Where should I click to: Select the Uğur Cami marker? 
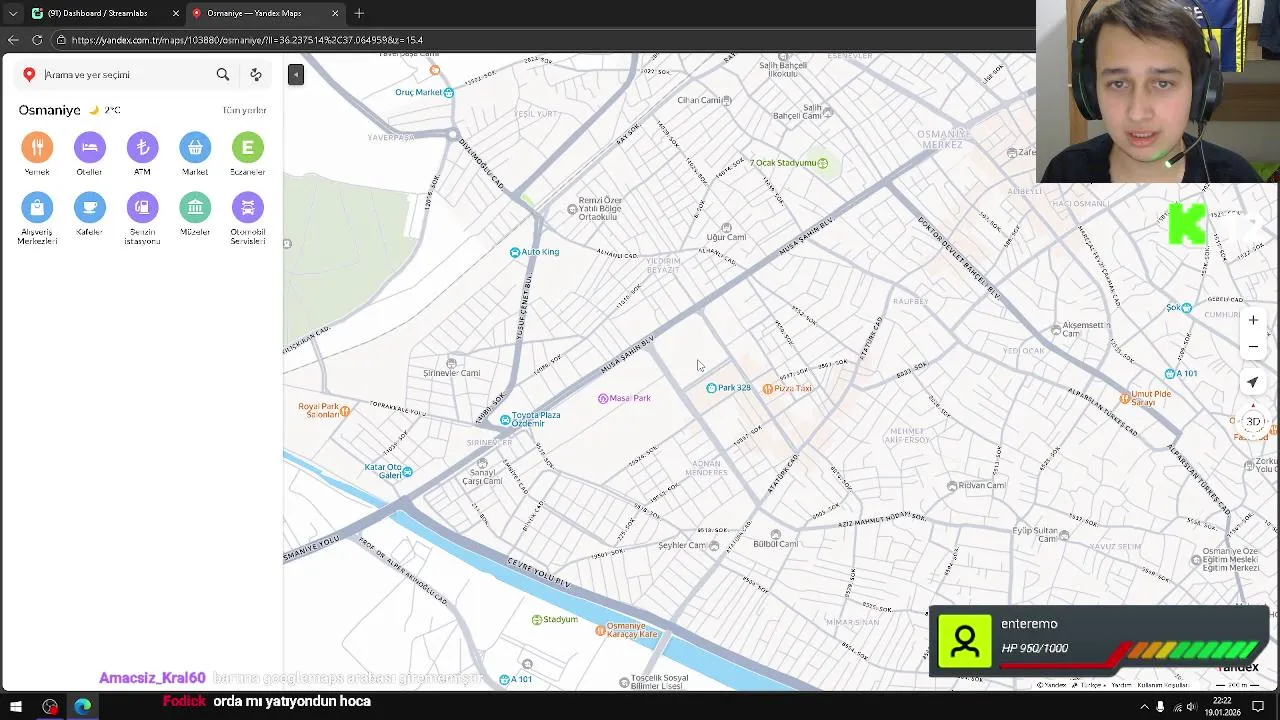pos(727,228)
